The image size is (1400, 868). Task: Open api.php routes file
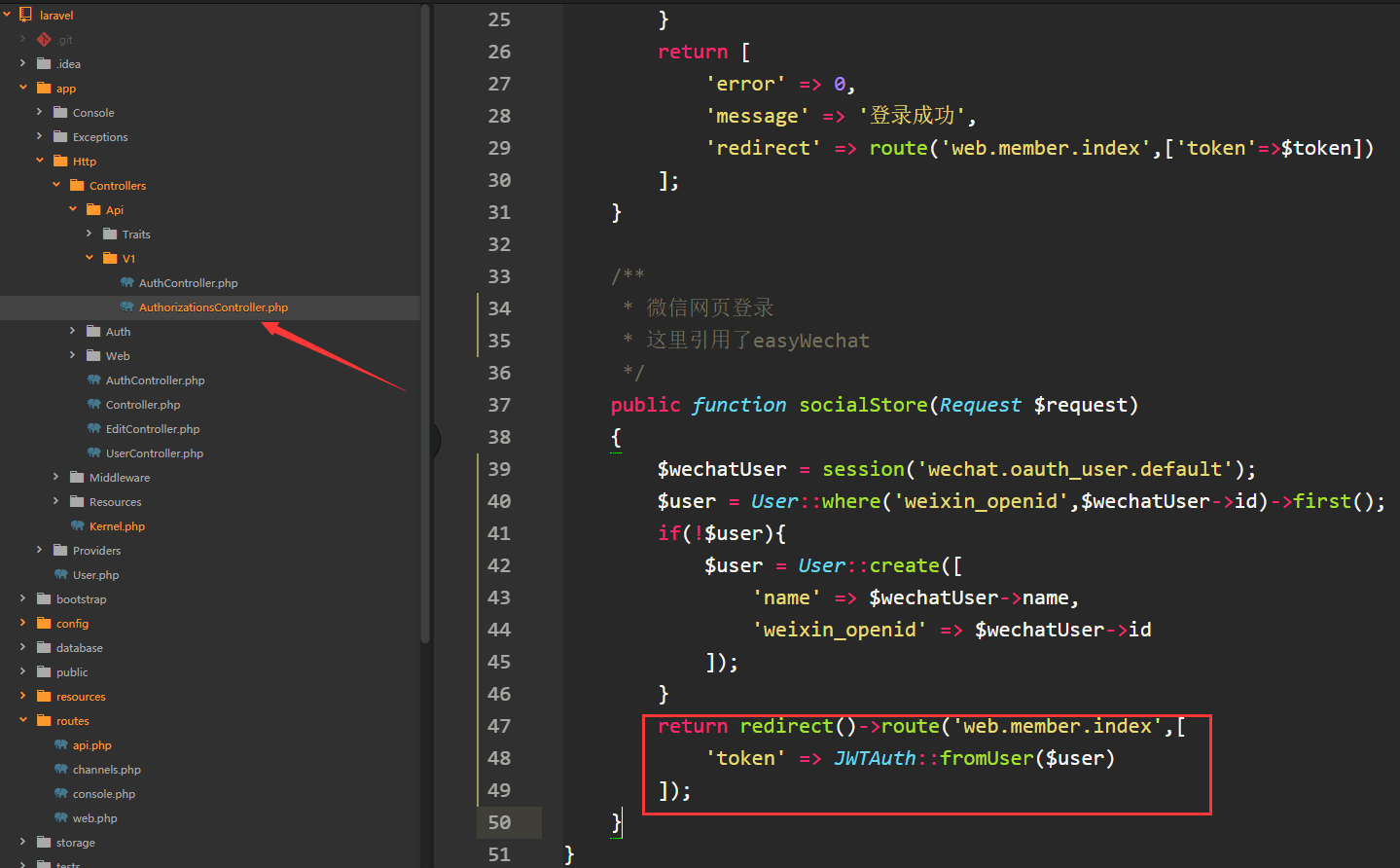coord(91,744)
